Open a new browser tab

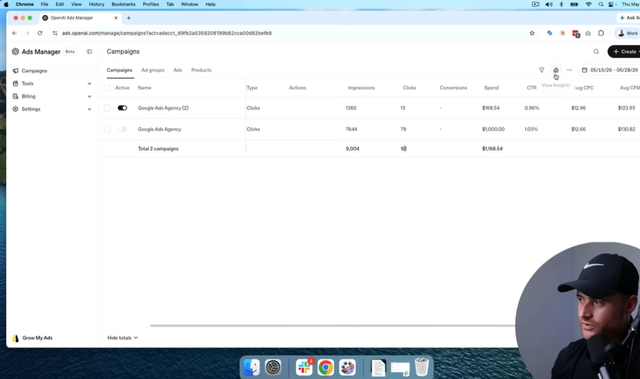click(x=129, y=18)
